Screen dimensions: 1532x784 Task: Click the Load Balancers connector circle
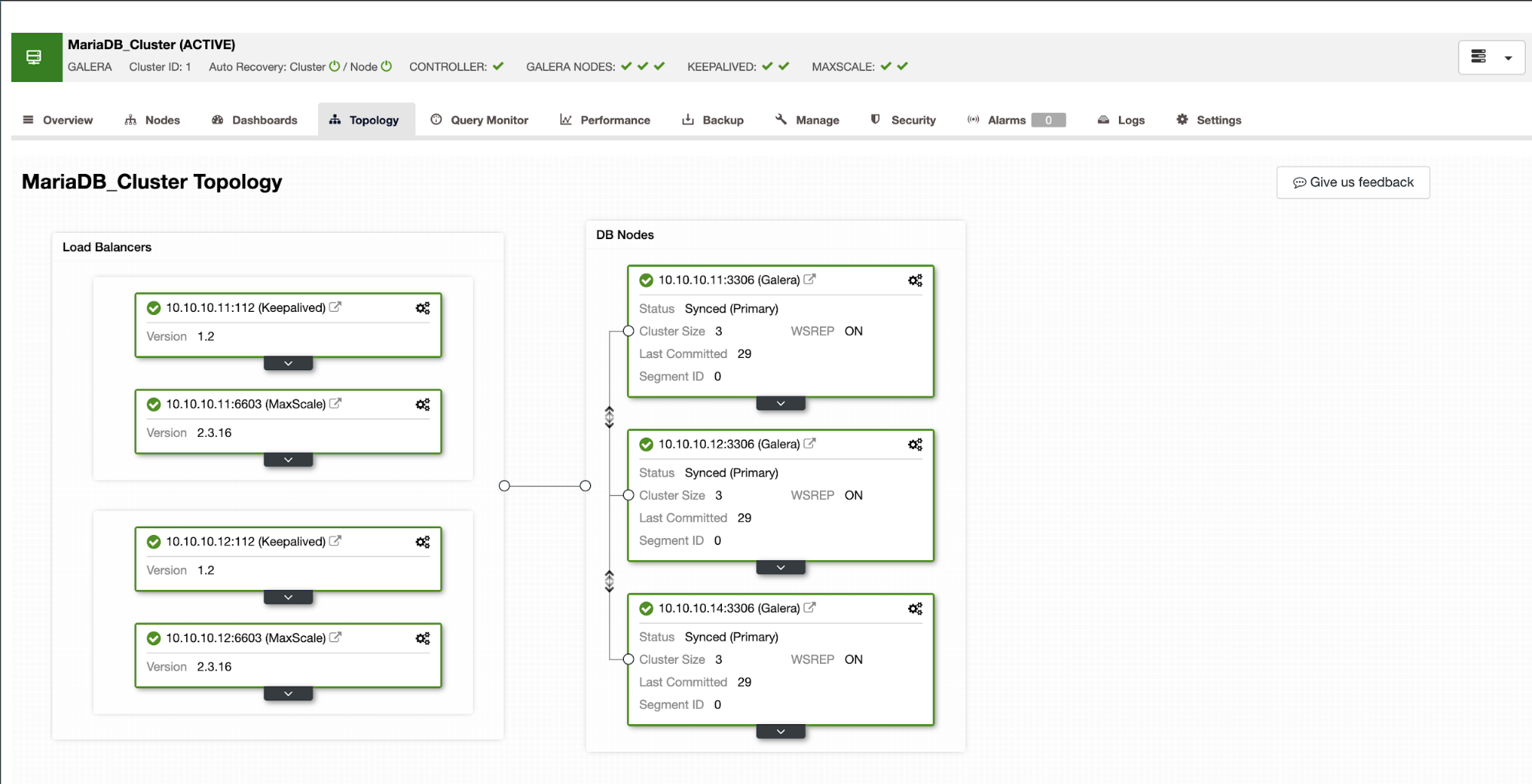point(504,486)
